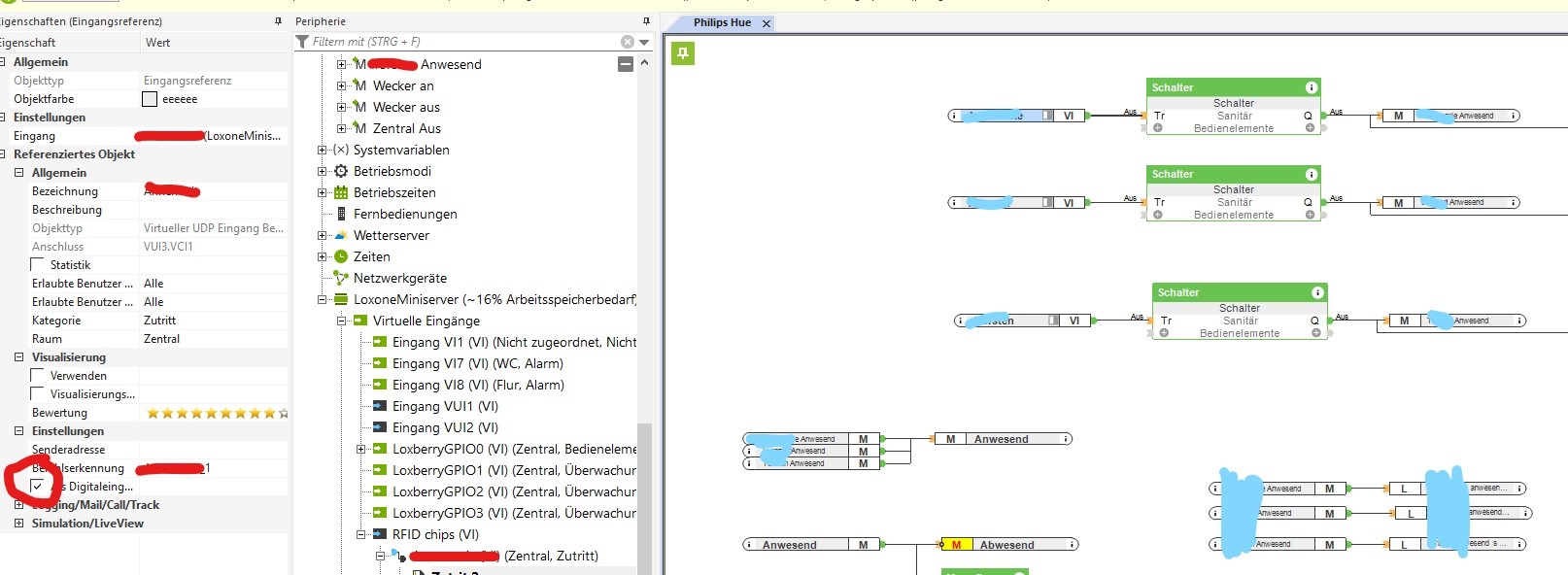Expand the Betriebszeiten node
Viewport: 1568px width, 575px height.
(322, 192)
